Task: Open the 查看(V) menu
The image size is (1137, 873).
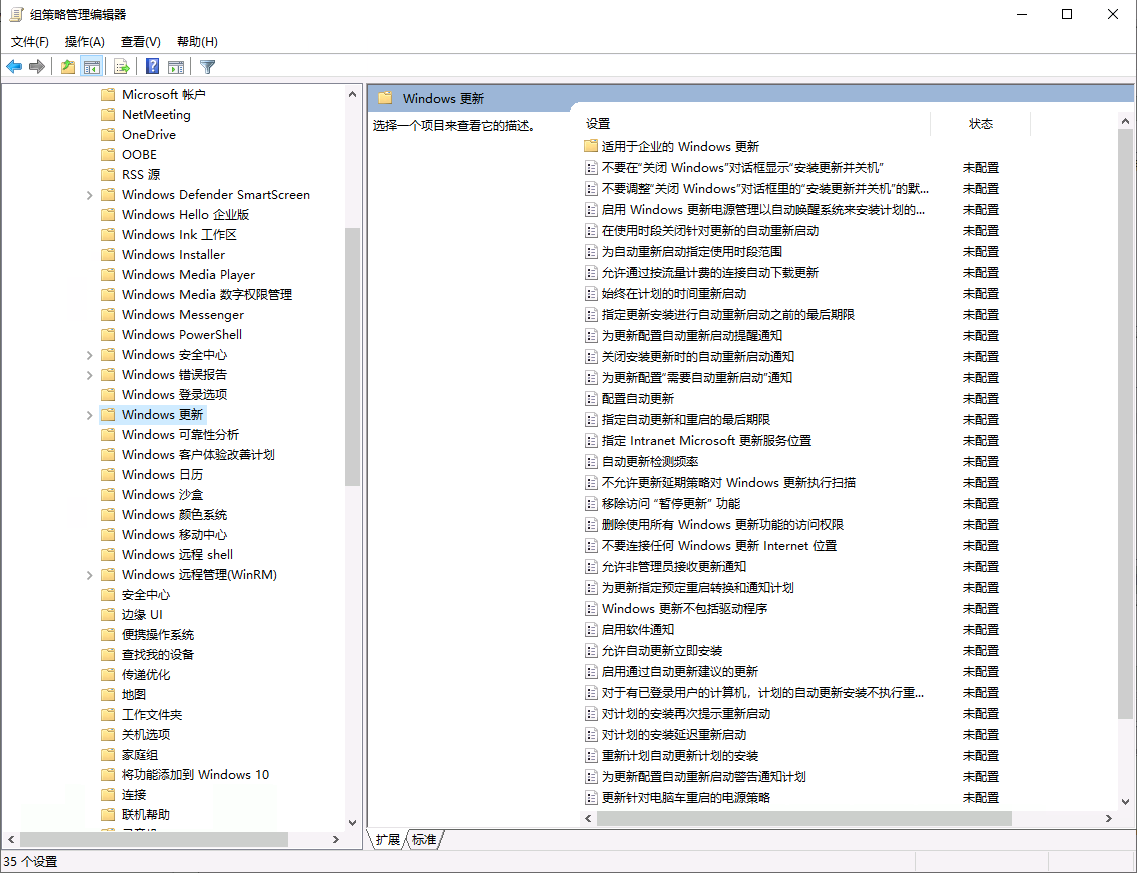Action: [140, 41]
